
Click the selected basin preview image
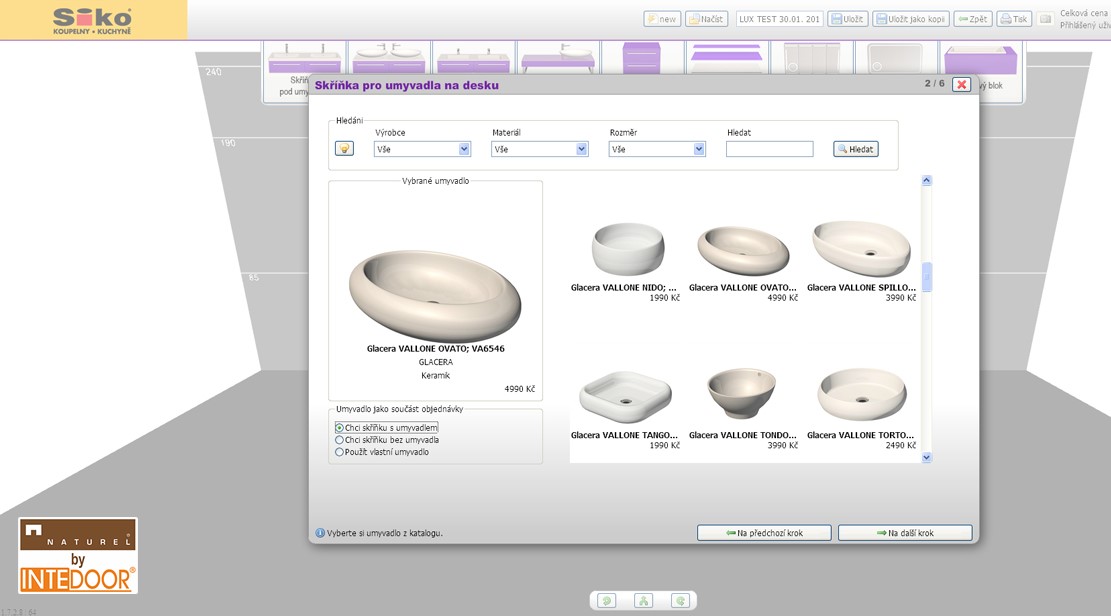coord(436,294)
